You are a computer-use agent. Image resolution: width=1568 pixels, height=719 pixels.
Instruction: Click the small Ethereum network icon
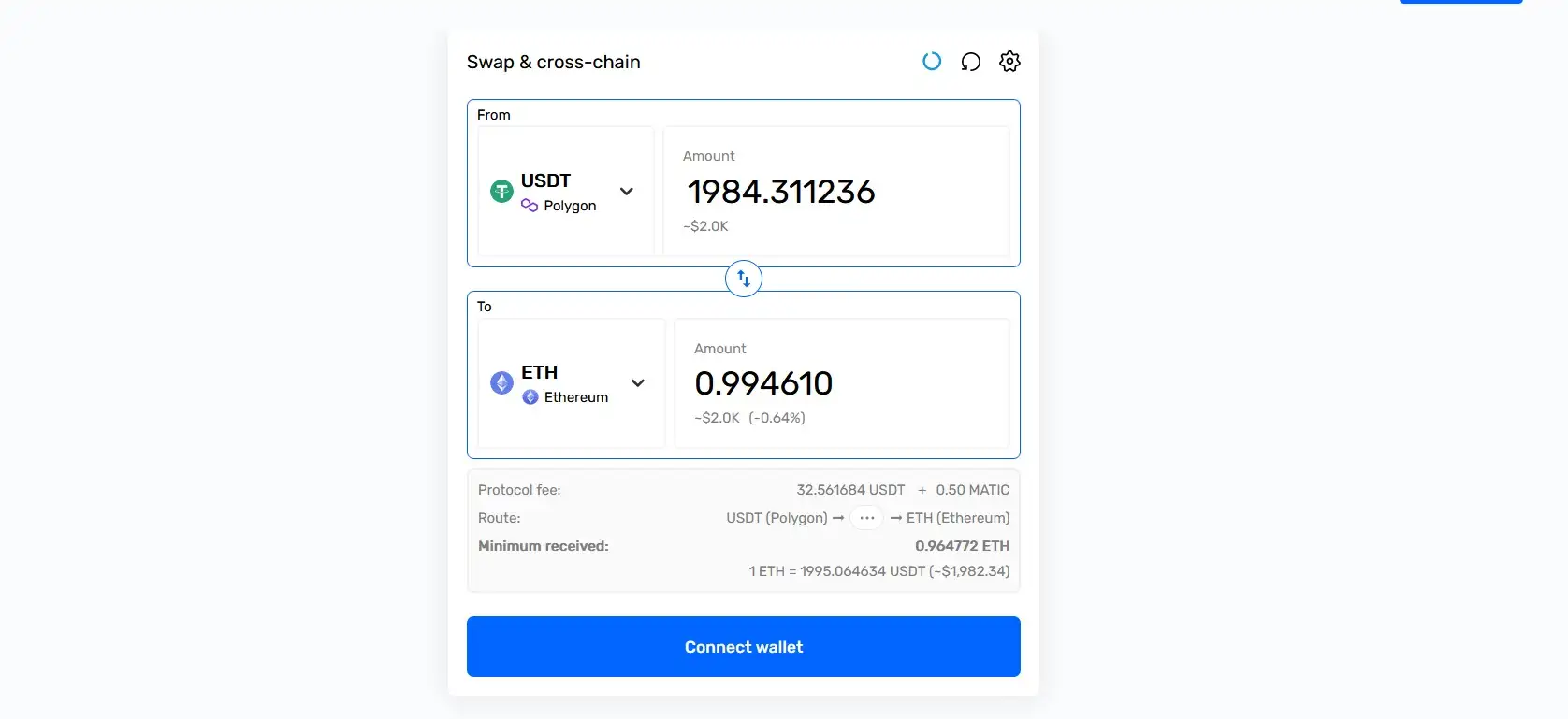click(x=530, y=397)
